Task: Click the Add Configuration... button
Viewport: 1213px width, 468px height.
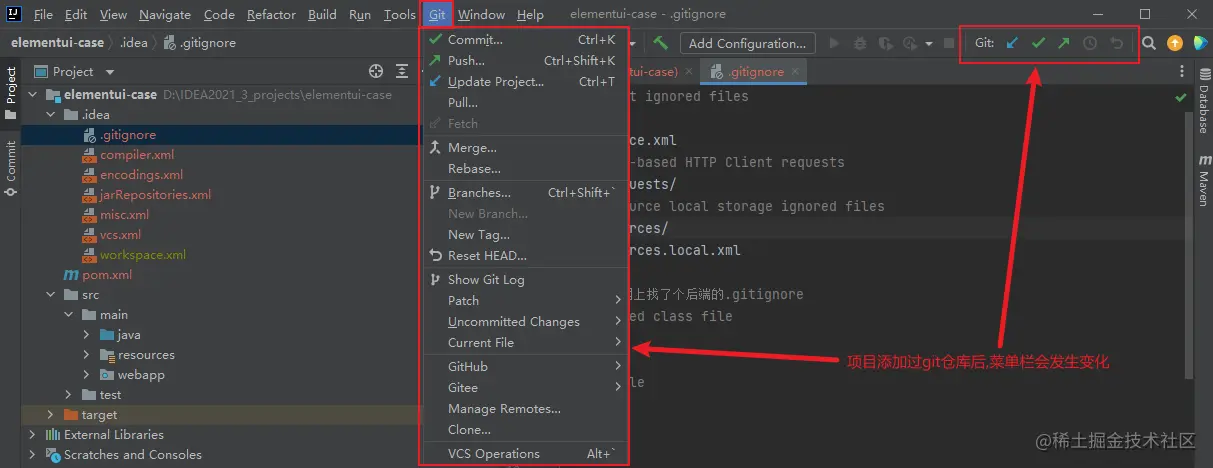Action: coord(747,43)
